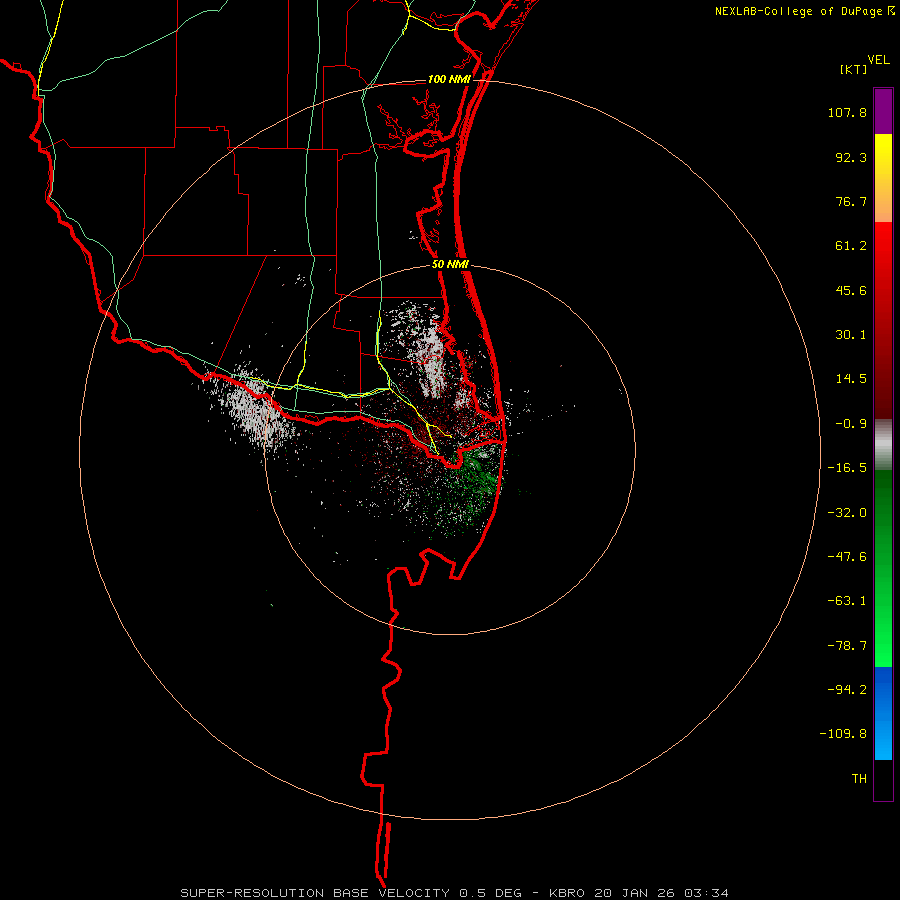Click the -0.9 velocity scale value
The image size is (900, 900).
851,424
